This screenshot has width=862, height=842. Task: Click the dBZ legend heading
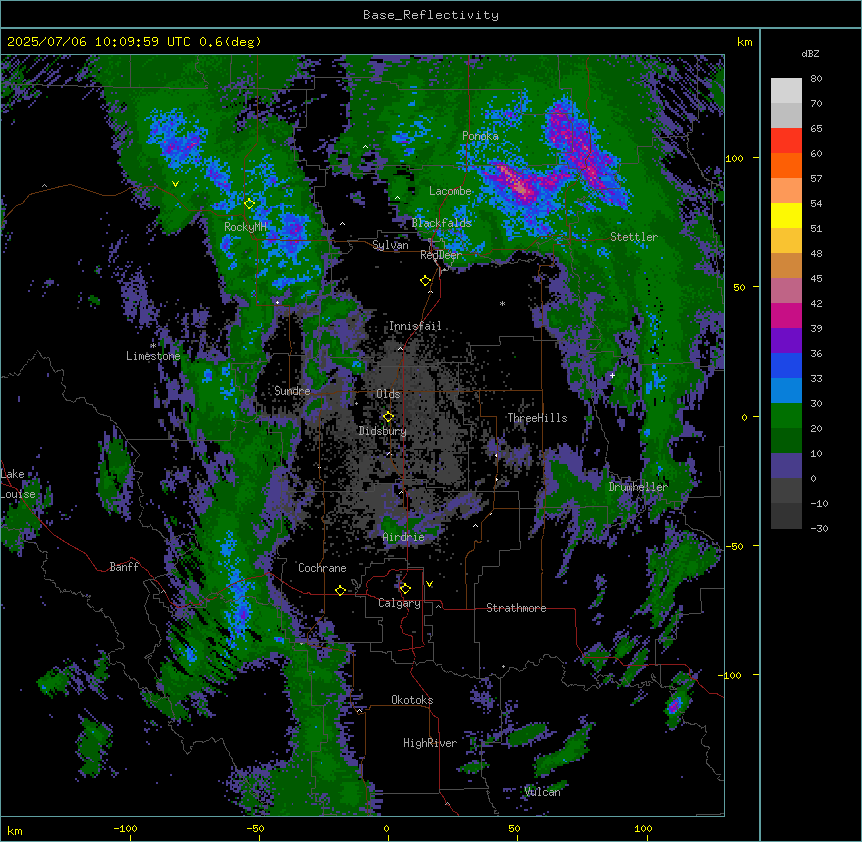coord(810,53)
